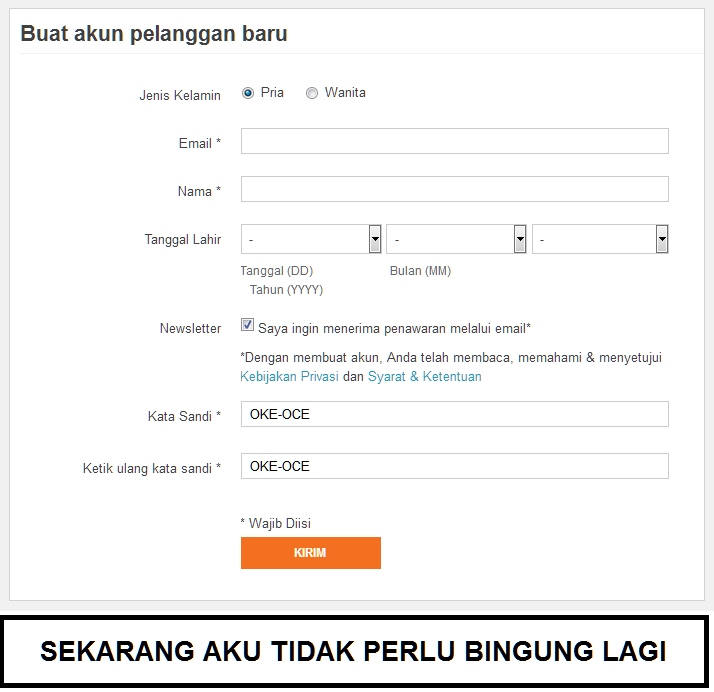
Task: Click into the Nama input field
Action: click(x=454, y=189)
